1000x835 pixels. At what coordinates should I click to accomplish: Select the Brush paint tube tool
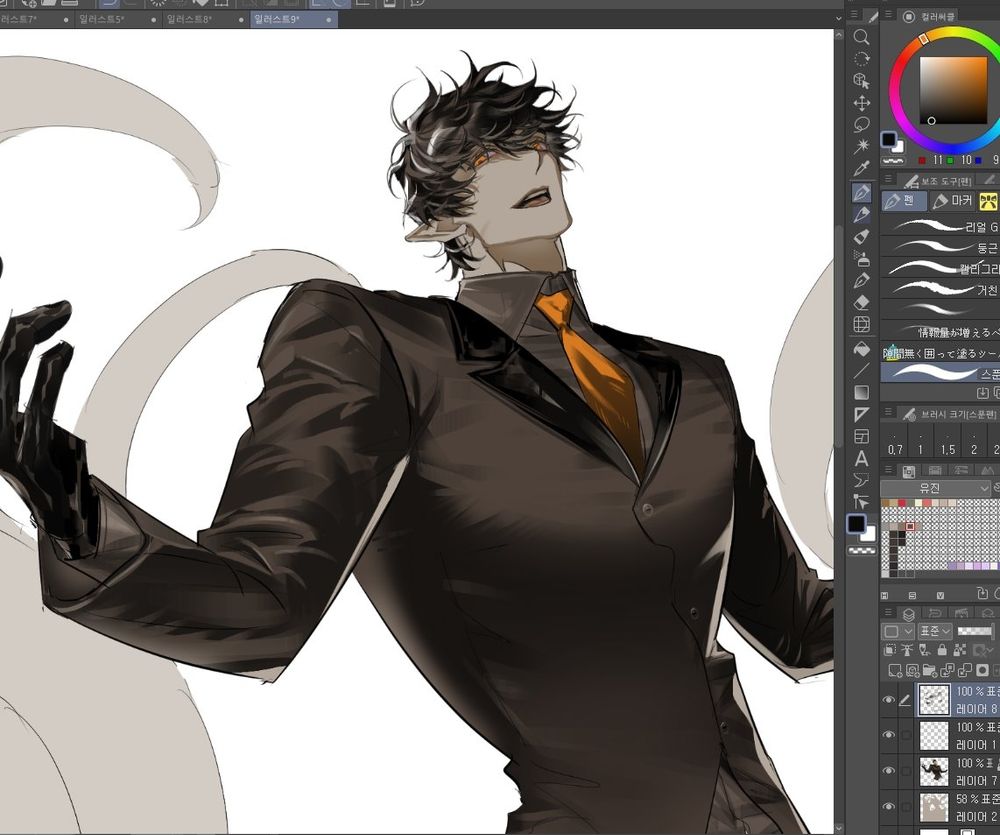[x=861, y=237]
